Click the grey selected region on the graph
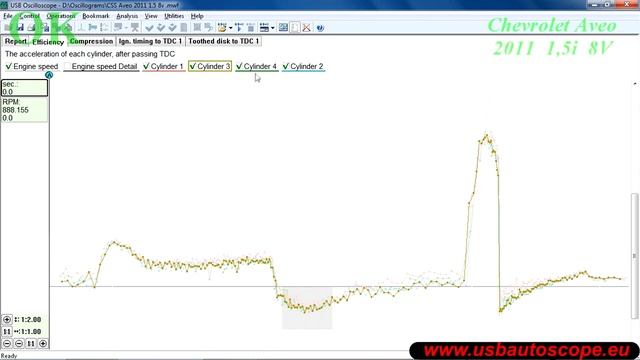The height and width of the screenshot is (360, 640). click(307, 308)
